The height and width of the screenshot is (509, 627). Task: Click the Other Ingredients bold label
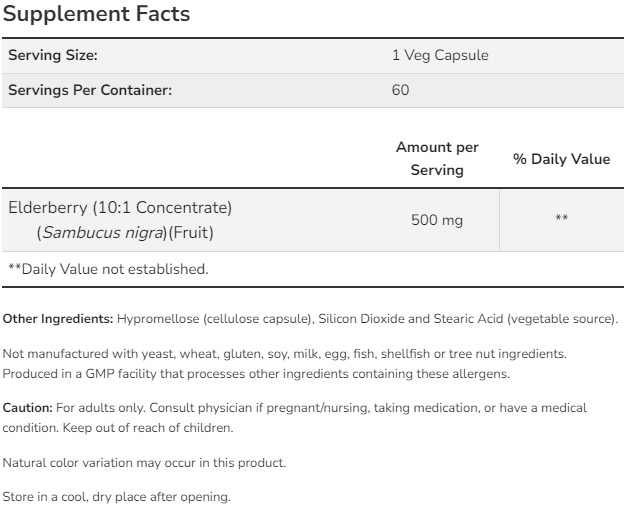coord(57,319)
